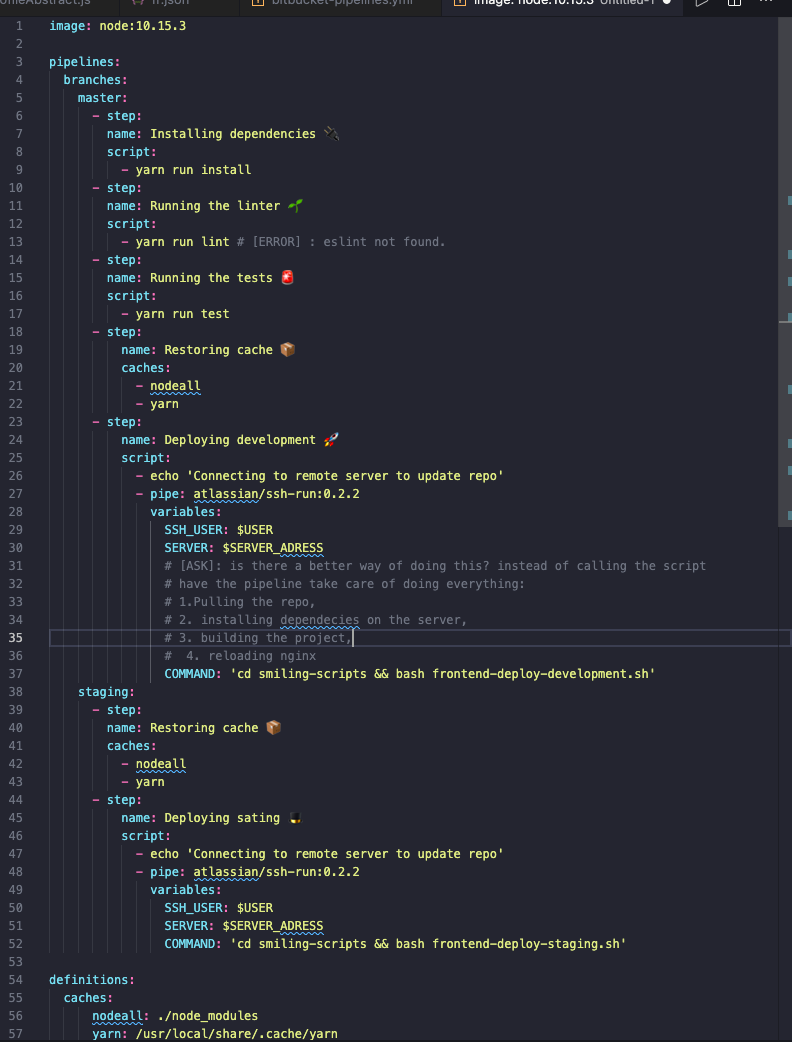Click the hammer emoji after Installing dependencies

[330, 132]
